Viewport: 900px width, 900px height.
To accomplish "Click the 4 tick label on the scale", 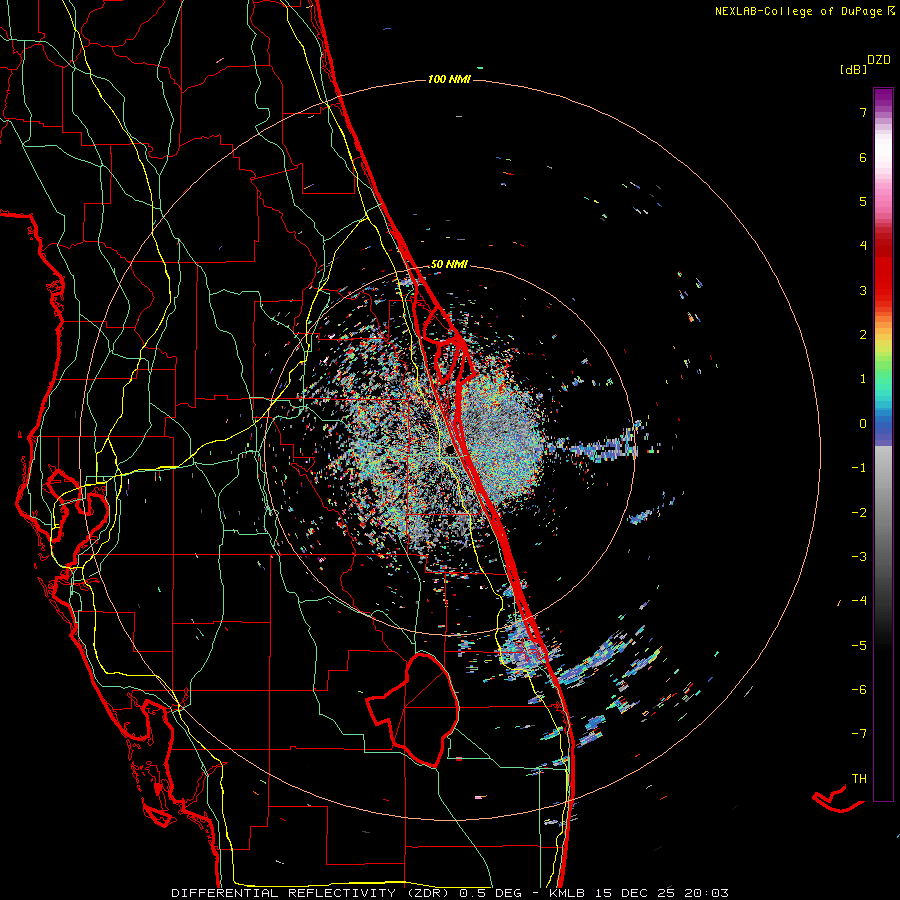I will coord(863,246).
